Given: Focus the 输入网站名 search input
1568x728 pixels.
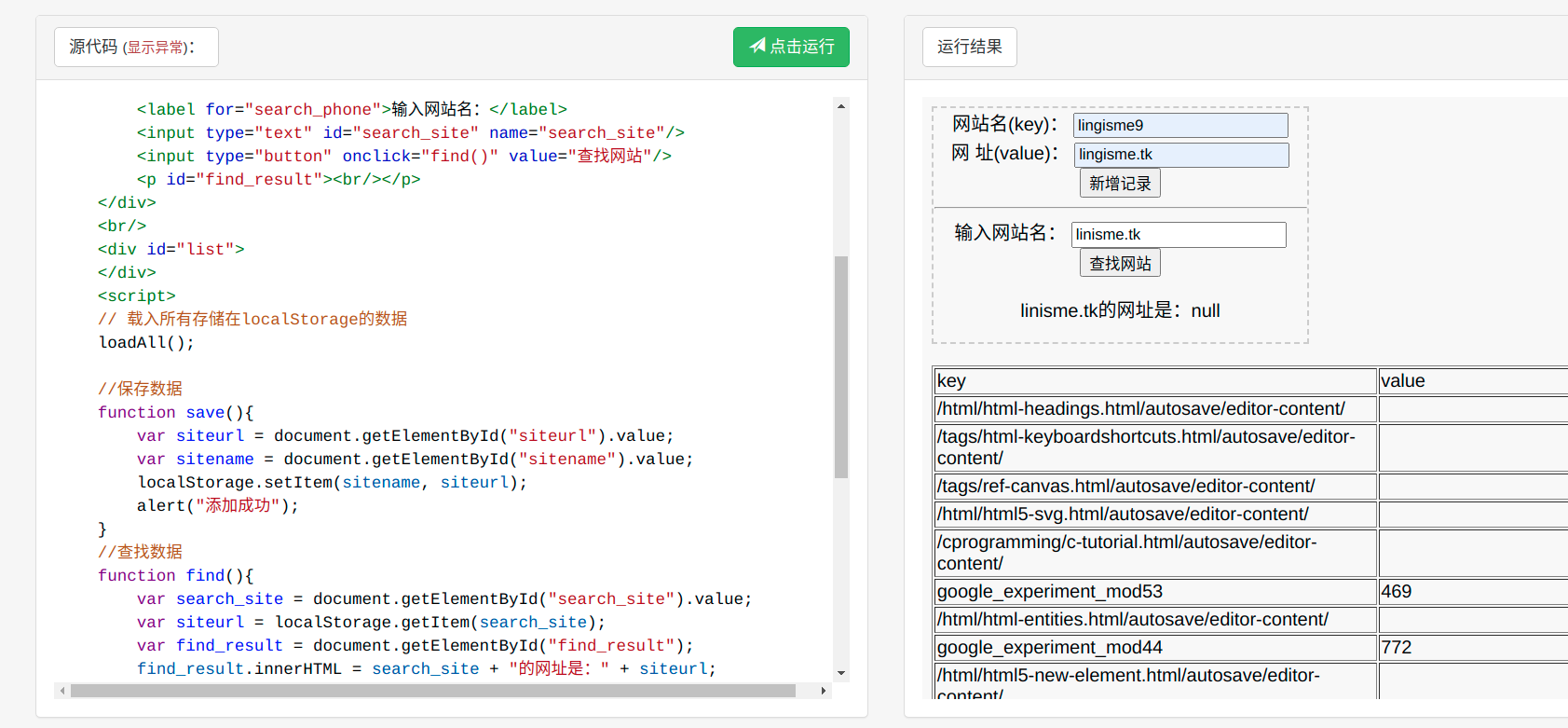Looking at the screenshot, I should coord(1179,235).
